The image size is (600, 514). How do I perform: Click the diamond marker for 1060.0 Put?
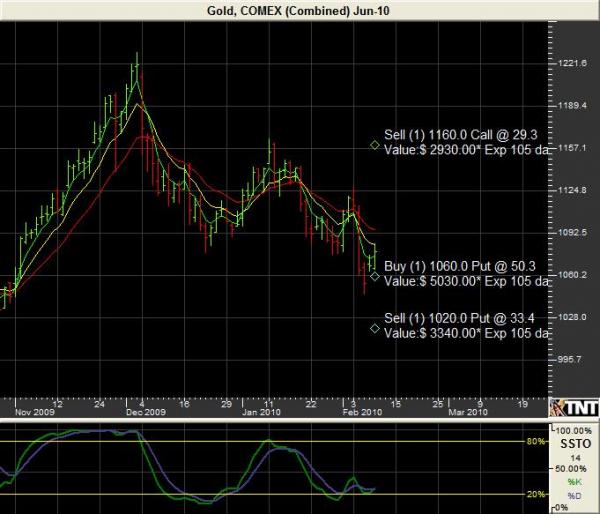point(374,276)
